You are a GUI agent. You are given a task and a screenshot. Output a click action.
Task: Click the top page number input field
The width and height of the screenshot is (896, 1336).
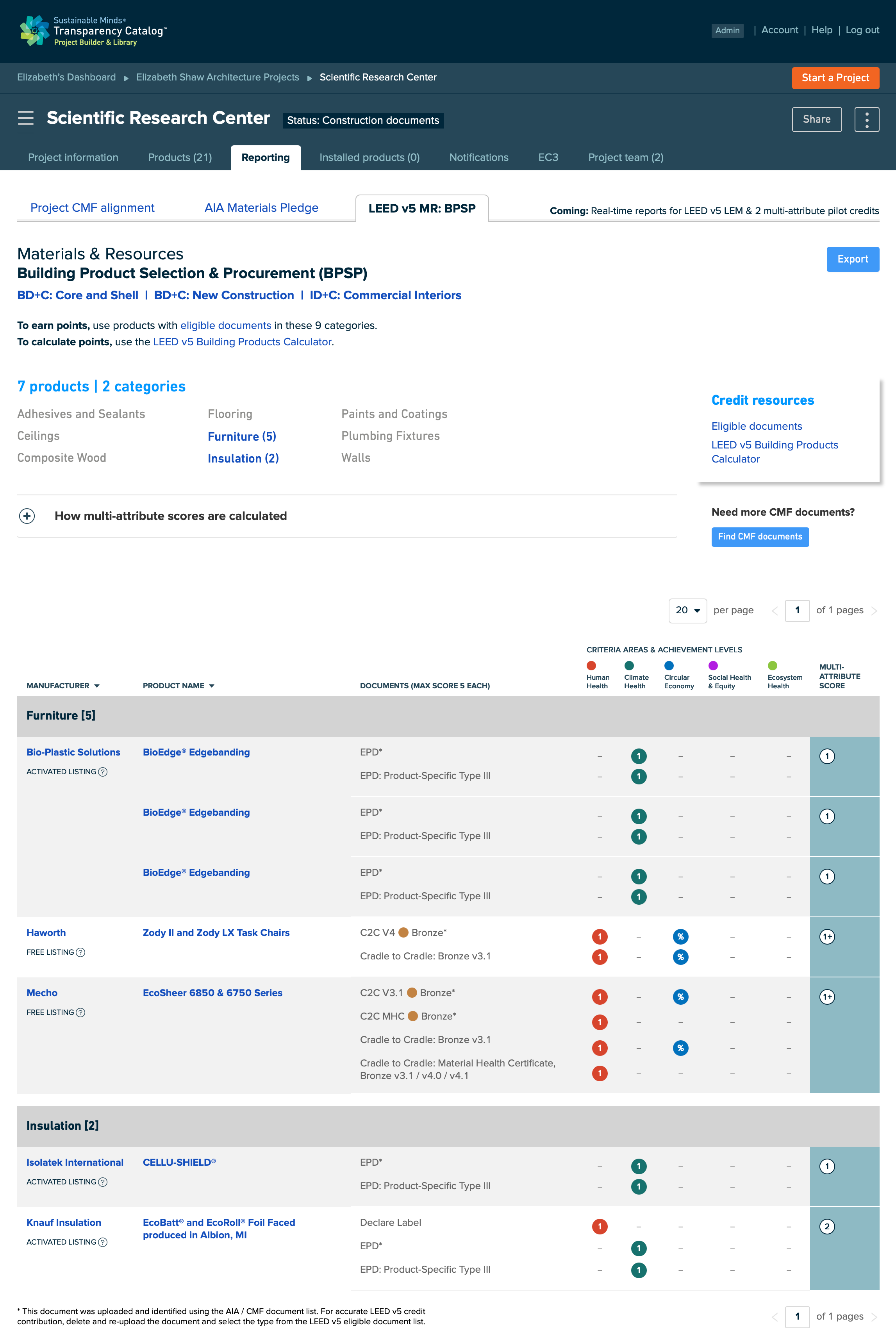(797, 610)
